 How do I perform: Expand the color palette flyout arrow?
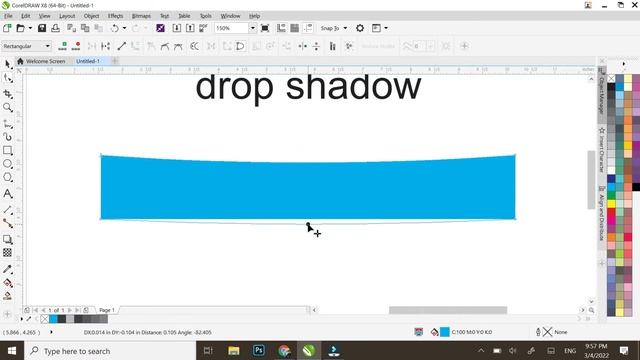(x=624, y=64)
